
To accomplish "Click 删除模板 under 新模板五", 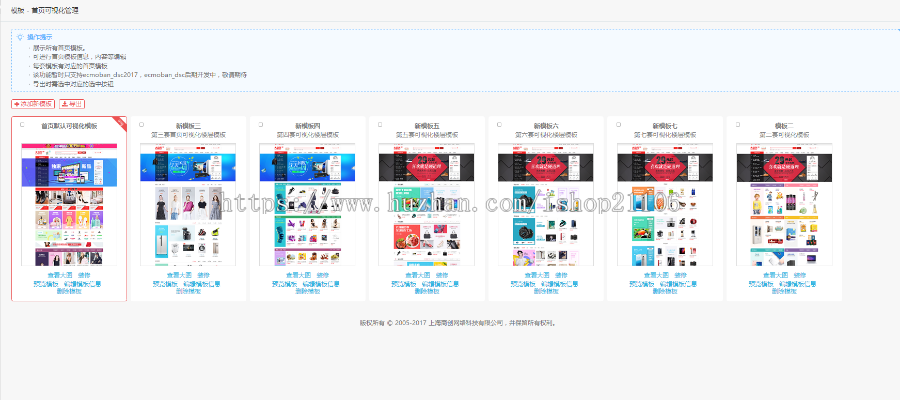I will pyautogui.click(x=426, y=291).
